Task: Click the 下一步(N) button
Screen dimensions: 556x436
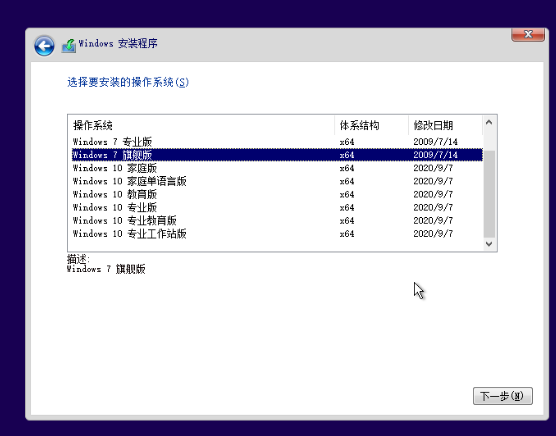Action: 502,396
